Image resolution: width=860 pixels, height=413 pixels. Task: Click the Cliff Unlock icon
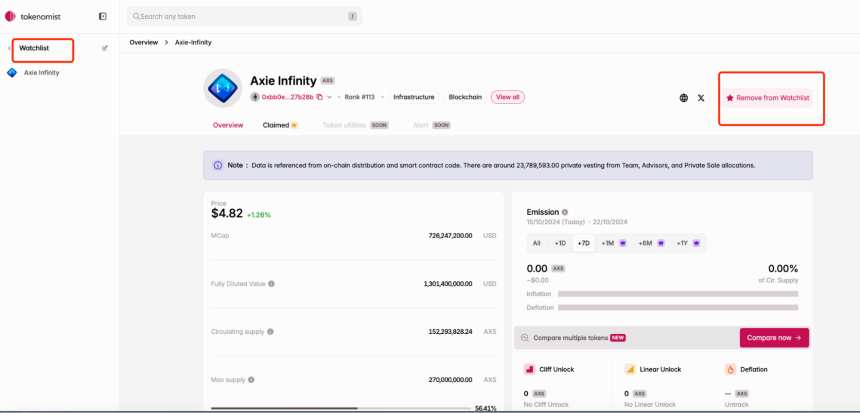pyautogui.click(x=529, y=369)
